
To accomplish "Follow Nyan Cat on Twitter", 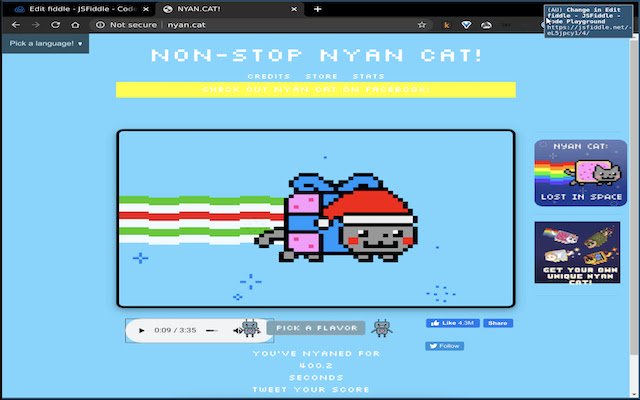I will [x=444, y=346].
